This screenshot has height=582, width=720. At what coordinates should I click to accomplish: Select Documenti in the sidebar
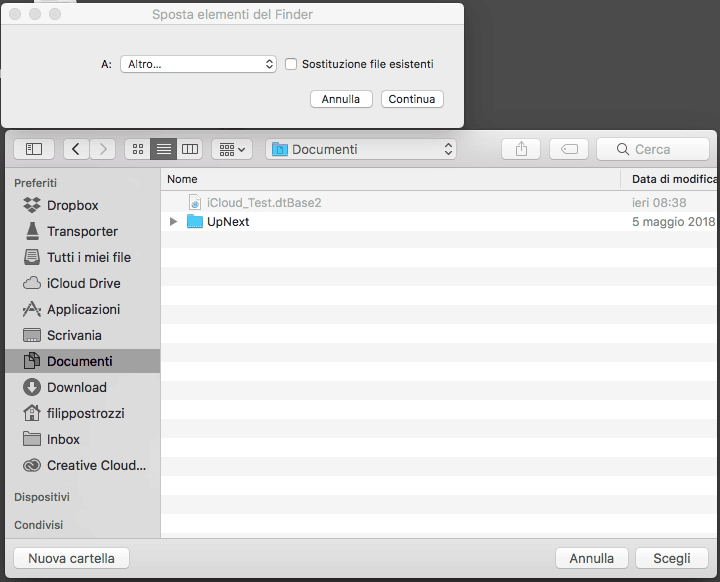(x=83, y=362)
